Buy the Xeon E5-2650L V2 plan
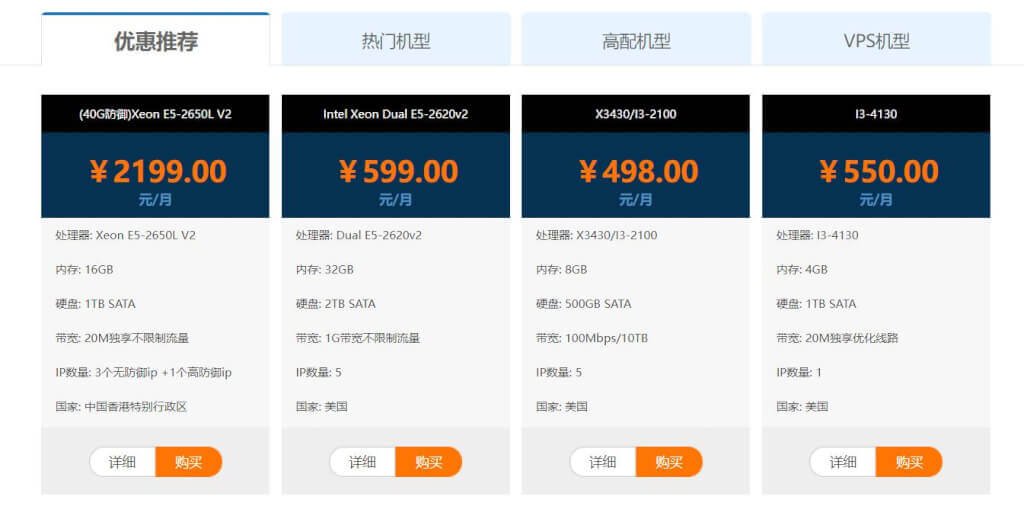Viewport: 1024px width, 522px height. [x=189, y=462]
